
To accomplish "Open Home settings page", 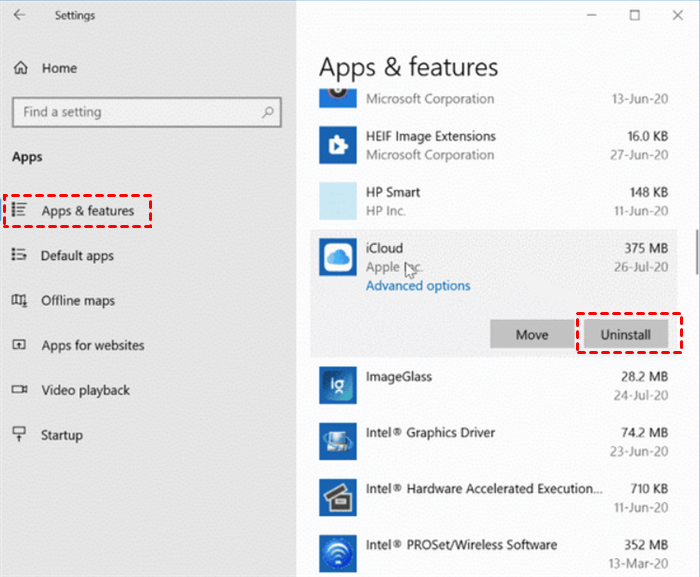I will pos(59,68).
